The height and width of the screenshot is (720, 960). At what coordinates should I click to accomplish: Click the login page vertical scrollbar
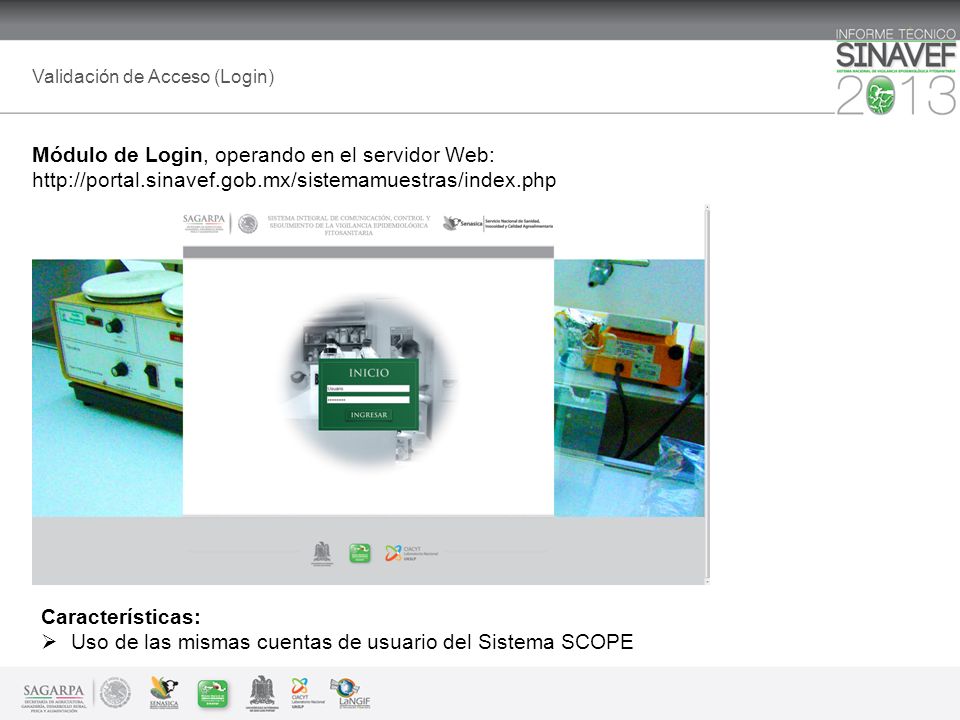coord(707,395)
